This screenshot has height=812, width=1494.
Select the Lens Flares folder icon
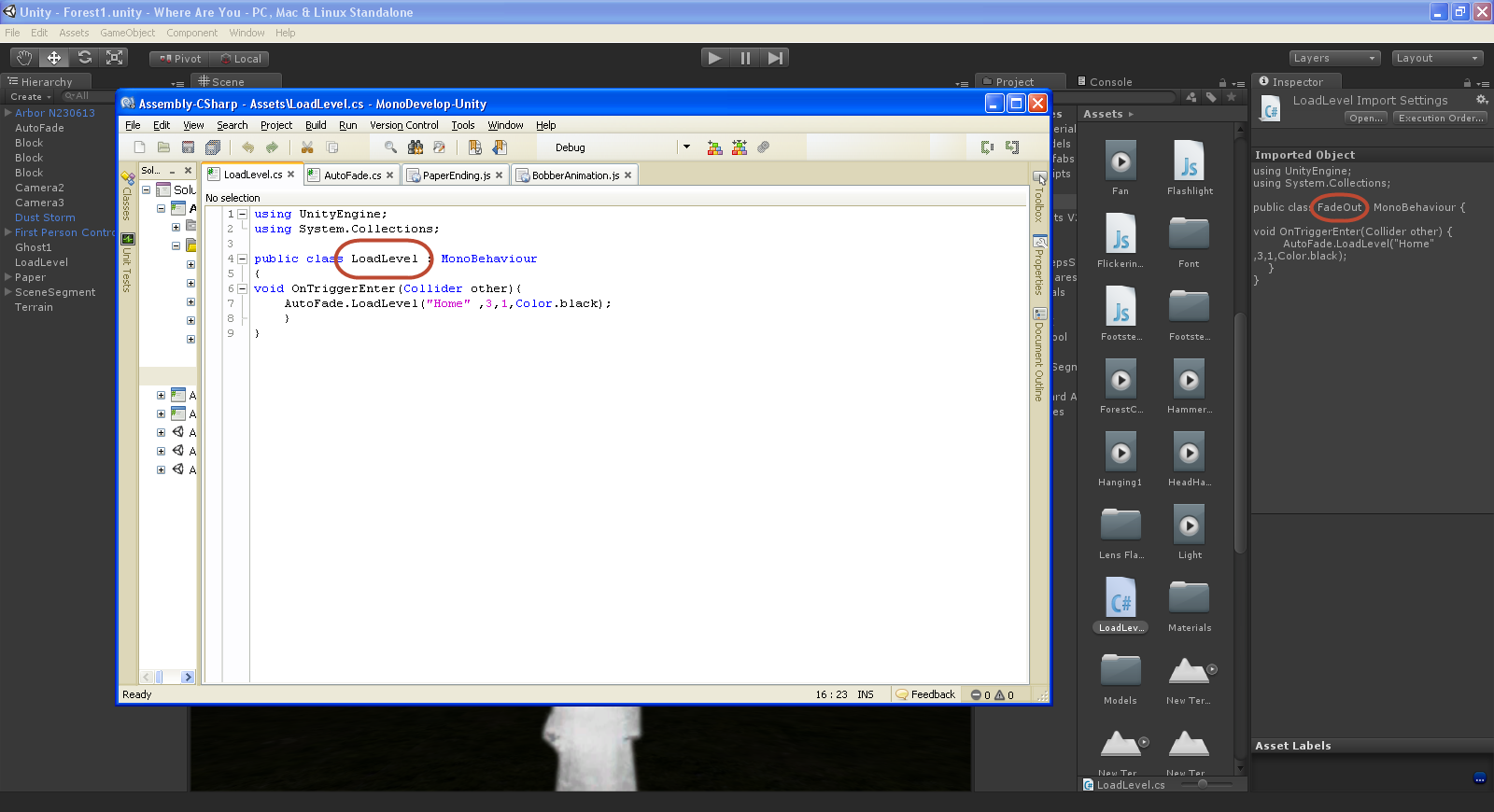tap(1120, 525)
